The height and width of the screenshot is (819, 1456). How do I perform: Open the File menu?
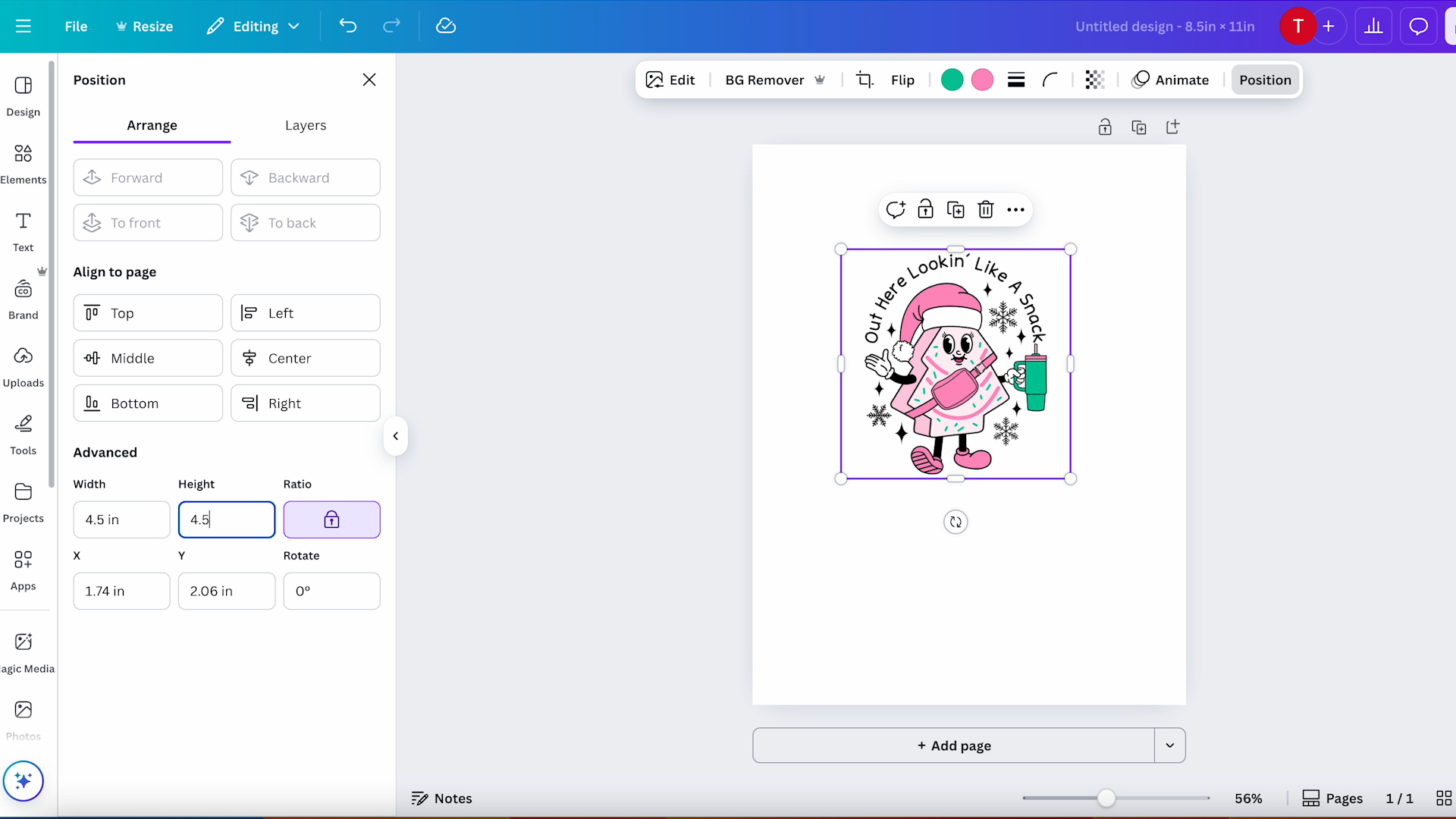point(75,26)
